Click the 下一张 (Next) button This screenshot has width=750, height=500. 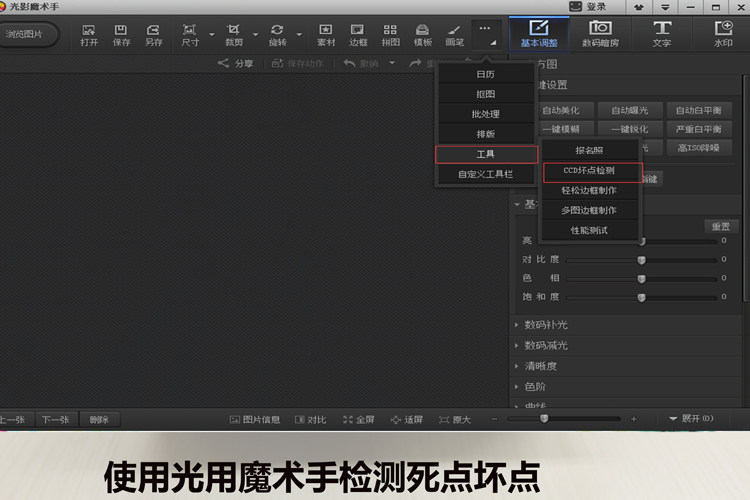pyautogui.click(x=55, y=420)
